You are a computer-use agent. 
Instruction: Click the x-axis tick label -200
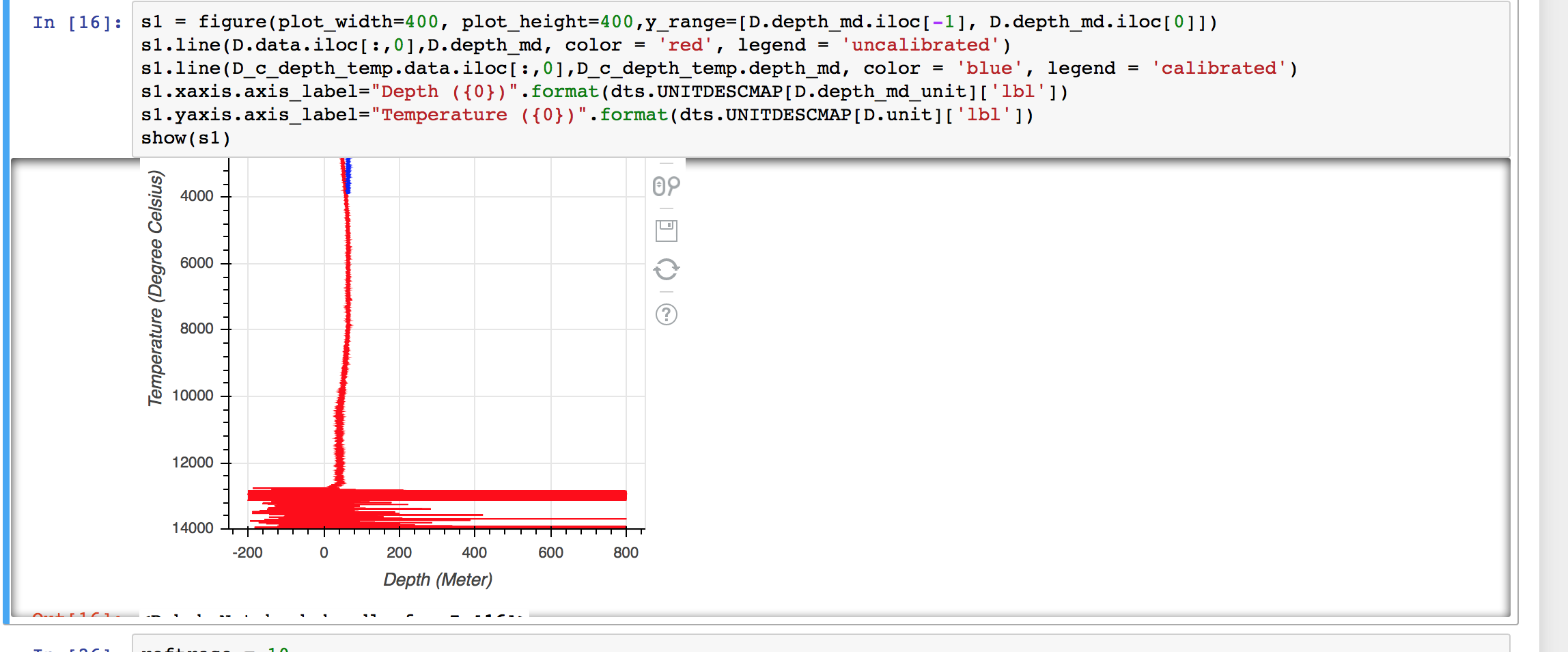pyautogui.click(x=247, y=553)
